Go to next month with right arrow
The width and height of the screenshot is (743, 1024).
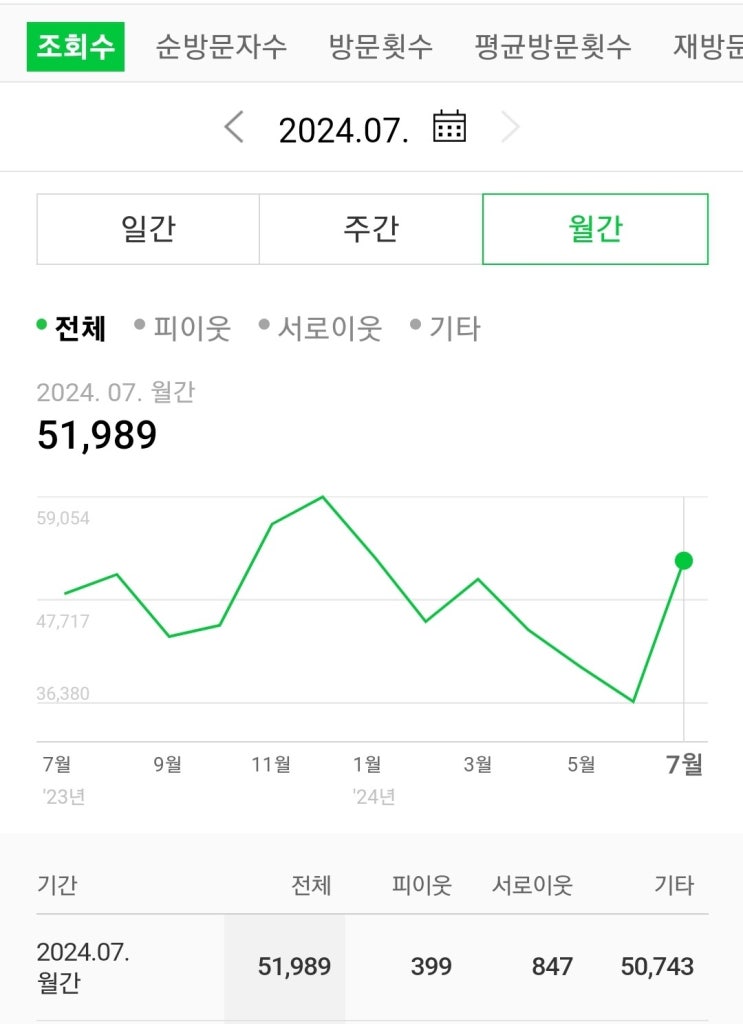pyautogui.click(x=510, y=127)
